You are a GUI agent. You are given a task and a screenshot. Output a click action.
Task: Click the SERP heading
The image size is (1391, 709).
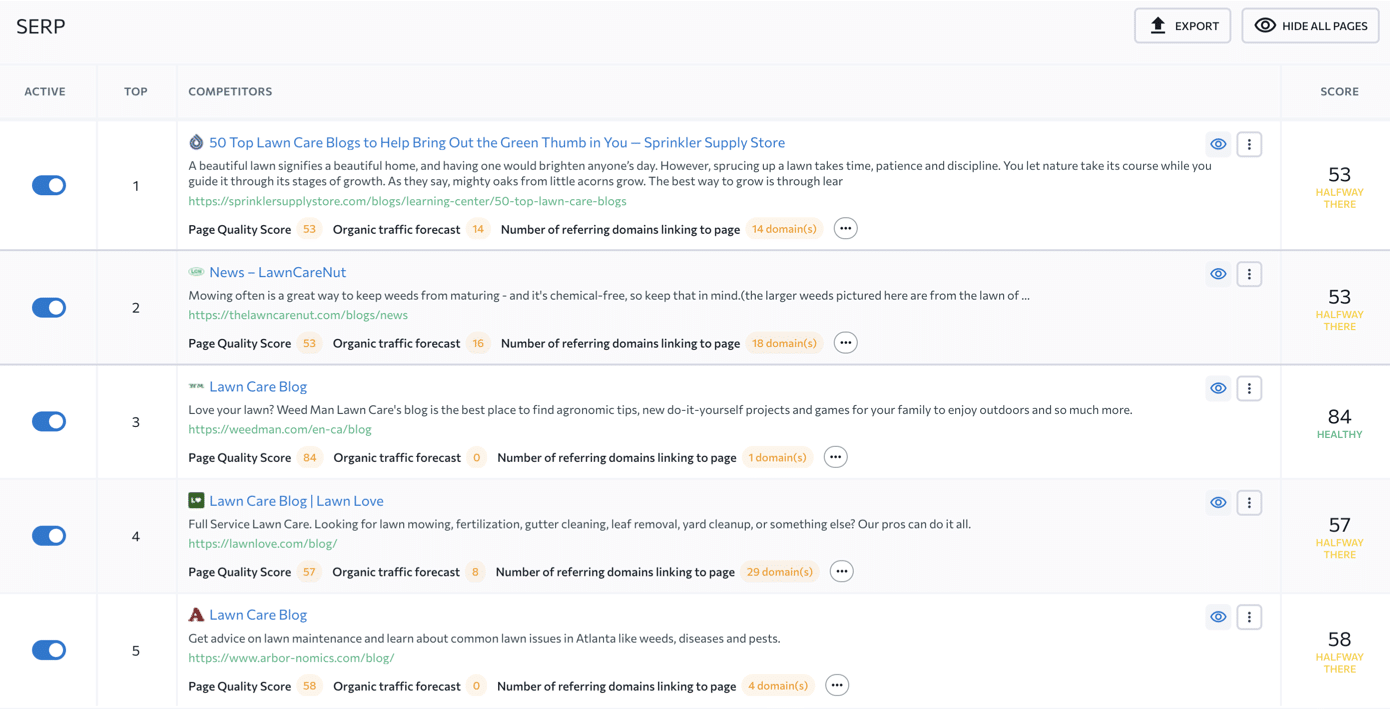coord(41,27)
